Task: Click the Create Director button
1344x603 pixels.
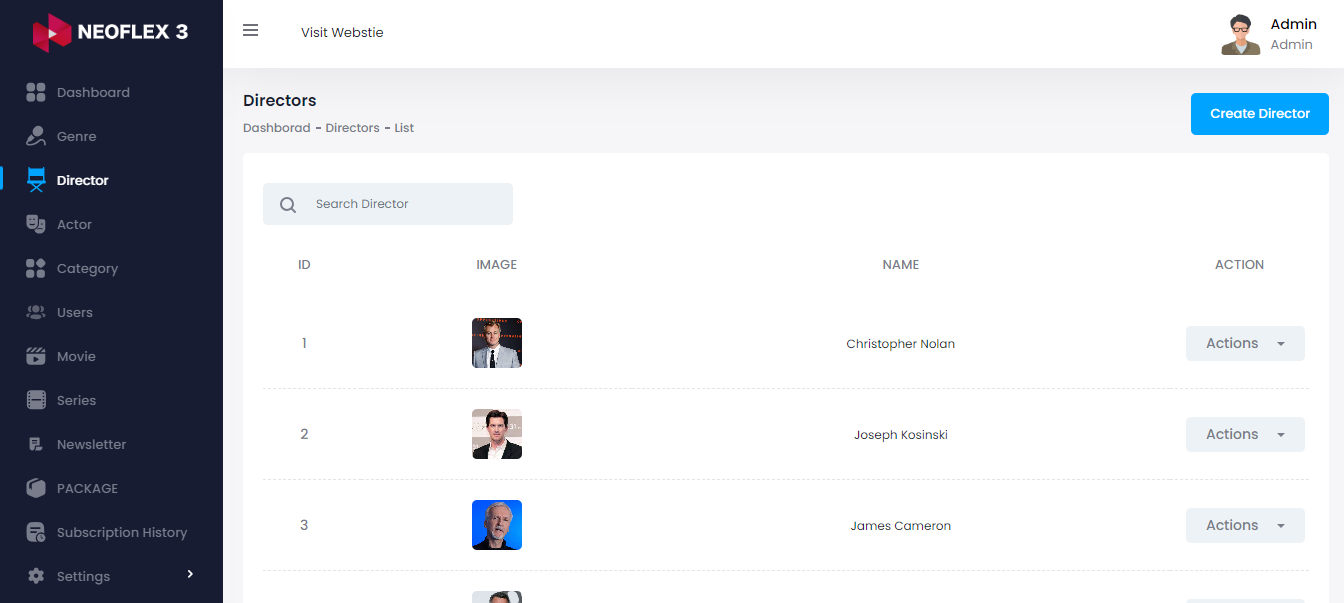Action: point(1259,114)
